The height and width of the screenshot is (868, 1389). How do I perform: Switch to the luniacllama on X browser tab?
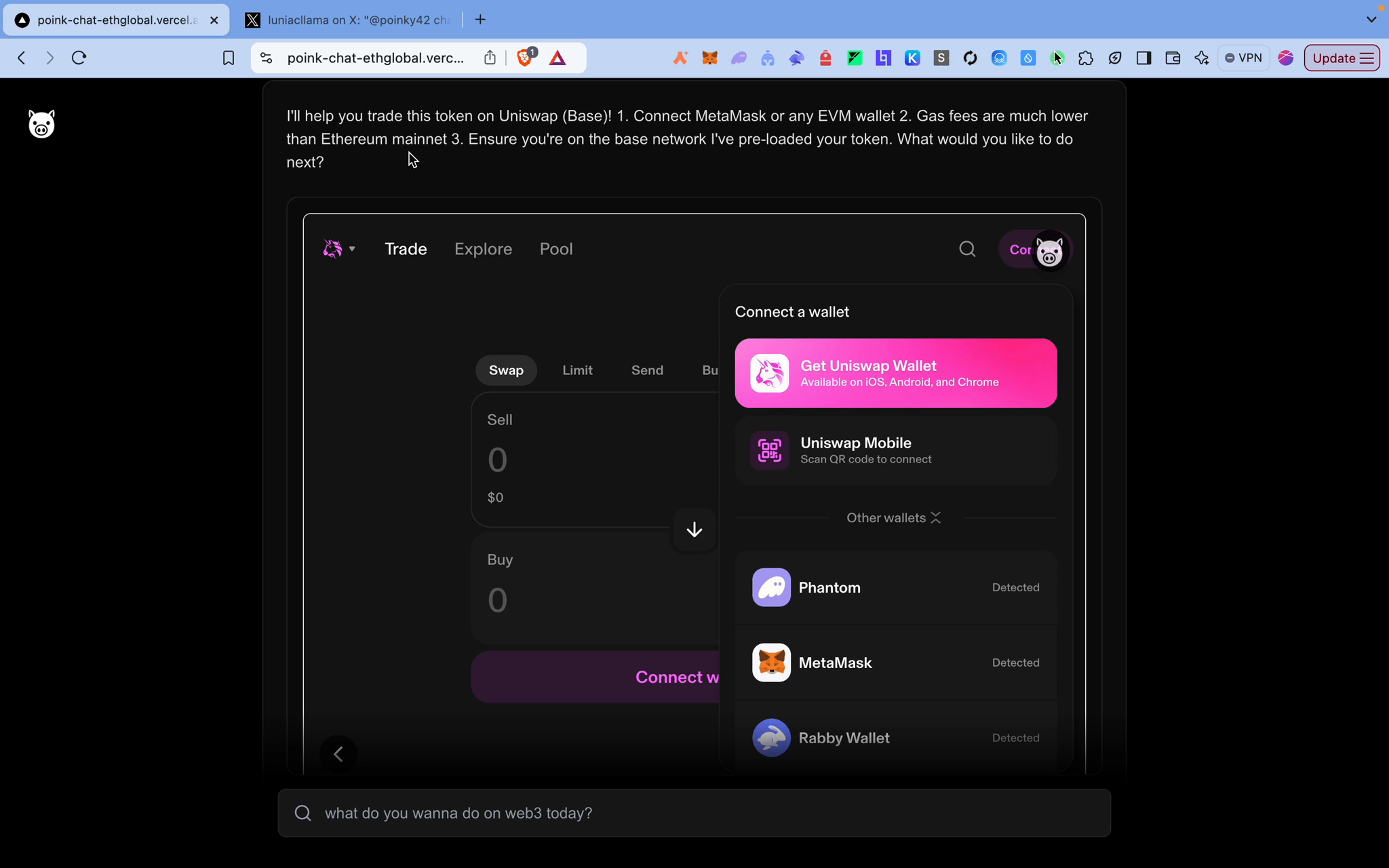click(x=349, y=20)
